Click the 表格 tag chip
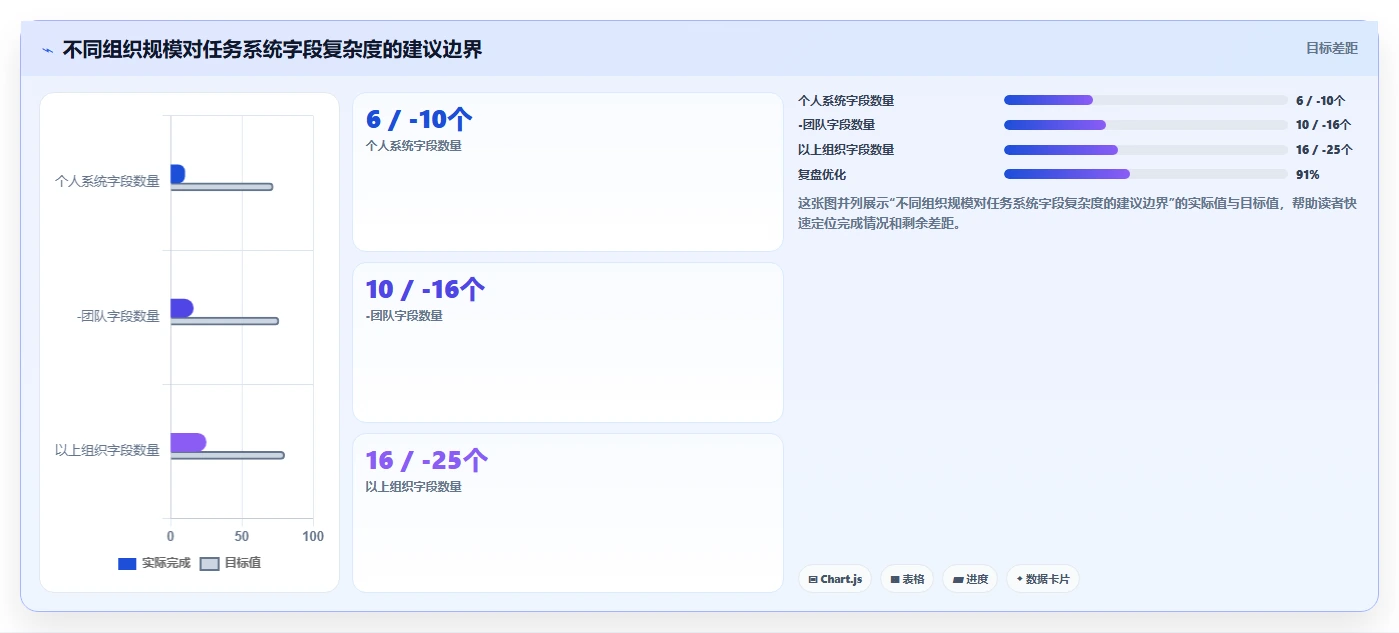Image resolution: width=1399 pixels, height=633 pixels. tap(907, 579)
